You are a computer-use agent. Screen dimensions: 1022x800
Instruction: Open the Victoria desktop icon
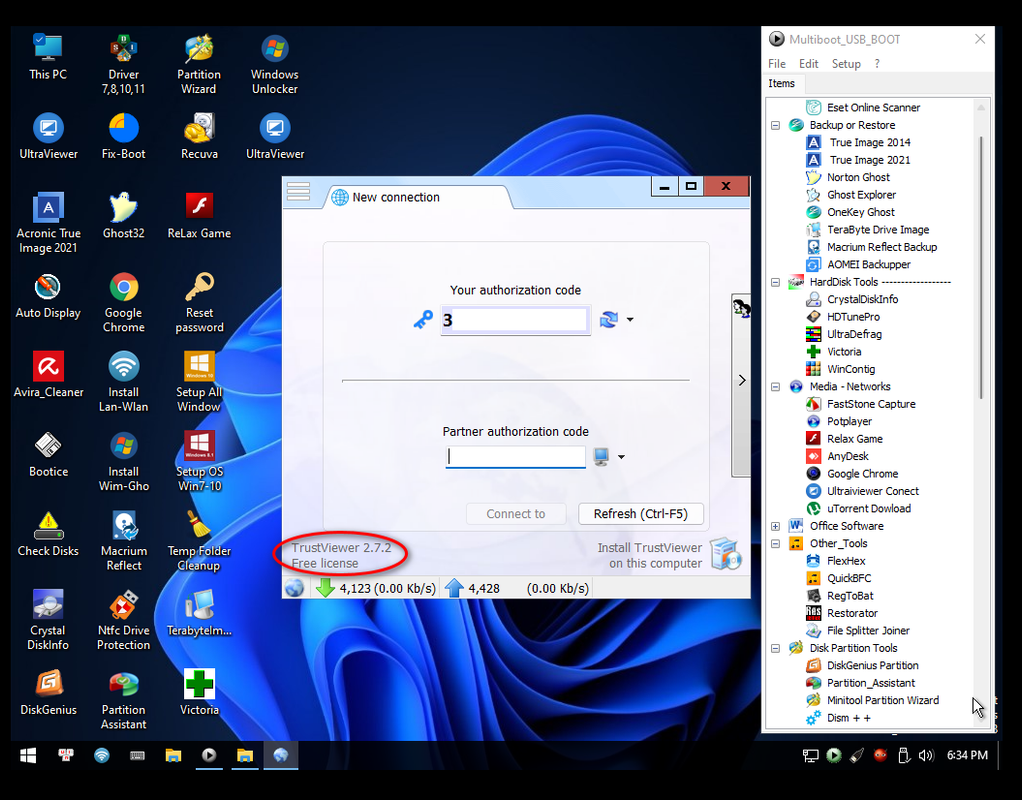click(199, 692)
